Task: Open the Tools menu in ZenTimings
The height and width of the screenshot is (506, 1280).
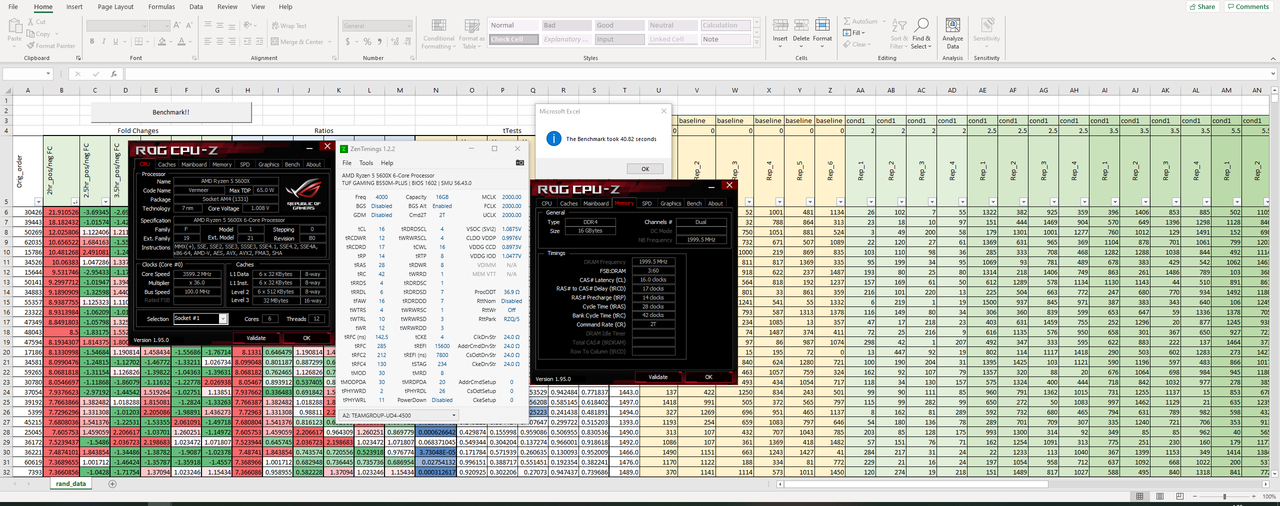Action: (x=367, y=162)
